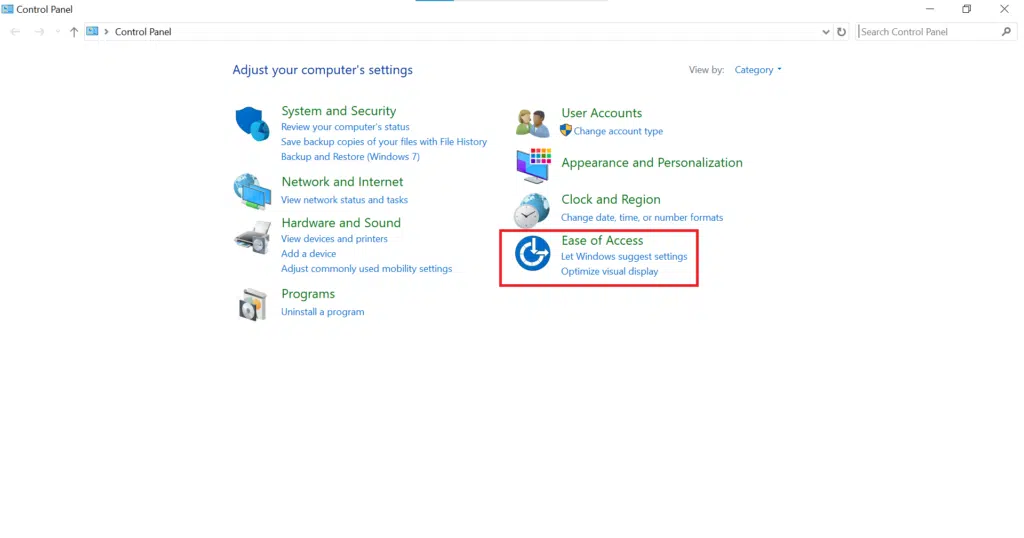
Task: Click the Clock and Region globe icon
Action: click(532, 210)
